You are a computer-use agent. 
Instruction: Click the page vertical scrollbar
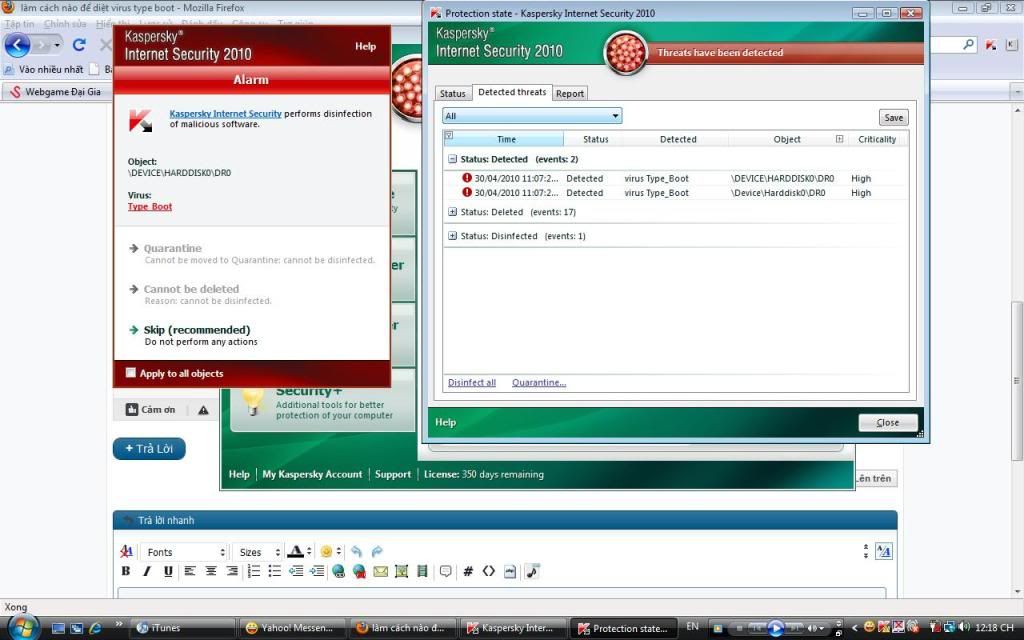click(x=1016, y=380)
